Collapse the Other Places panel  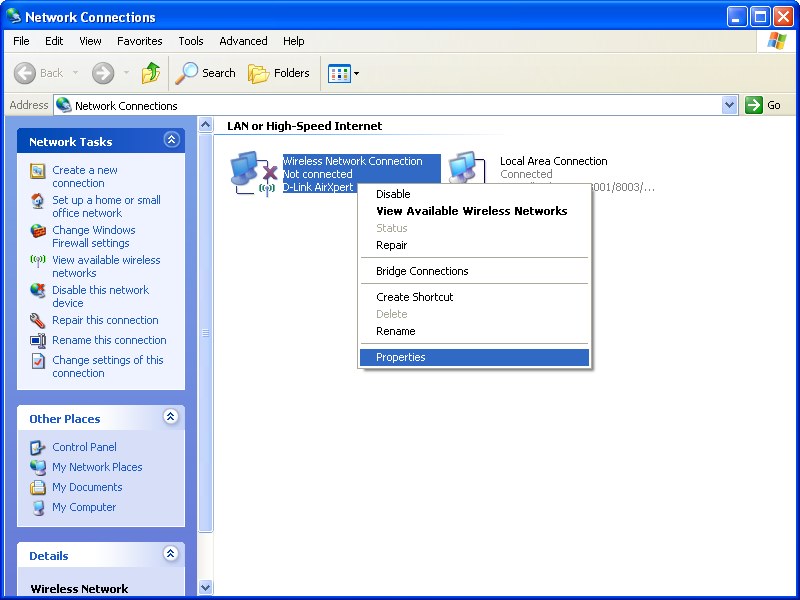[171, 418]
